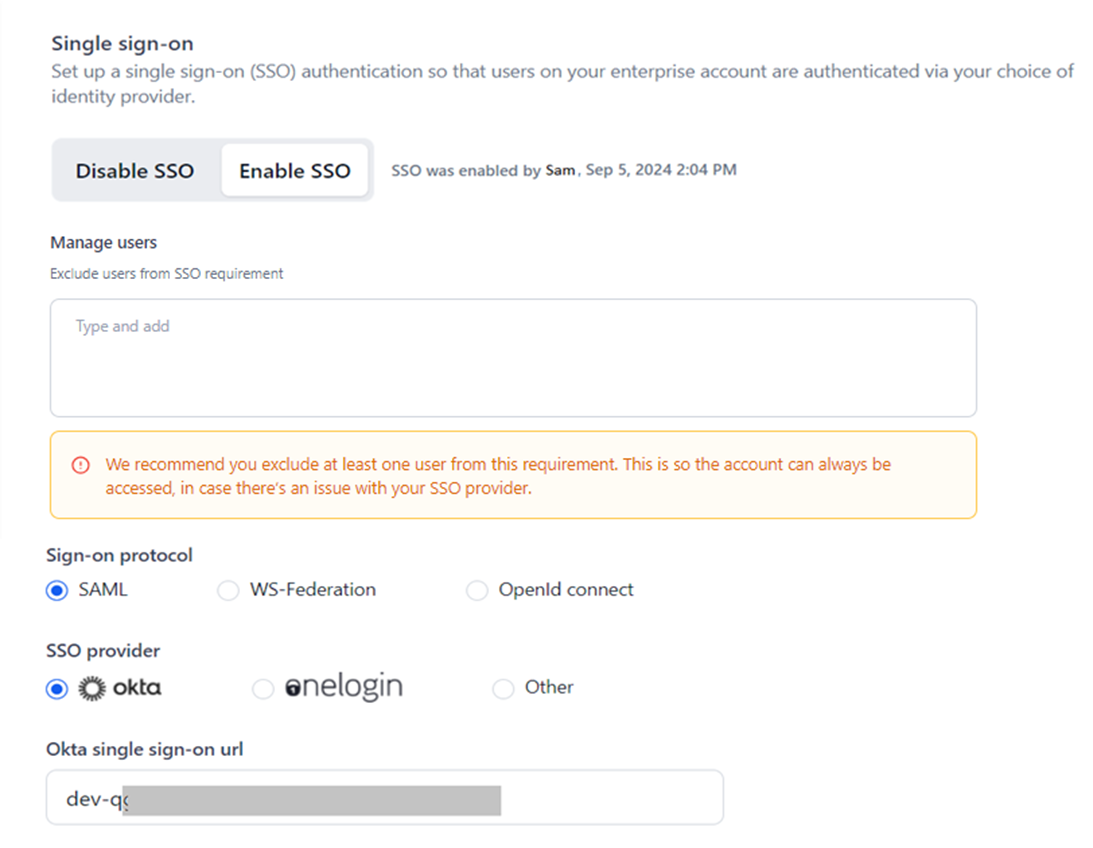Click the Disable SSO button
Viewport: 1093px width, 848px height.
point(134,170)
